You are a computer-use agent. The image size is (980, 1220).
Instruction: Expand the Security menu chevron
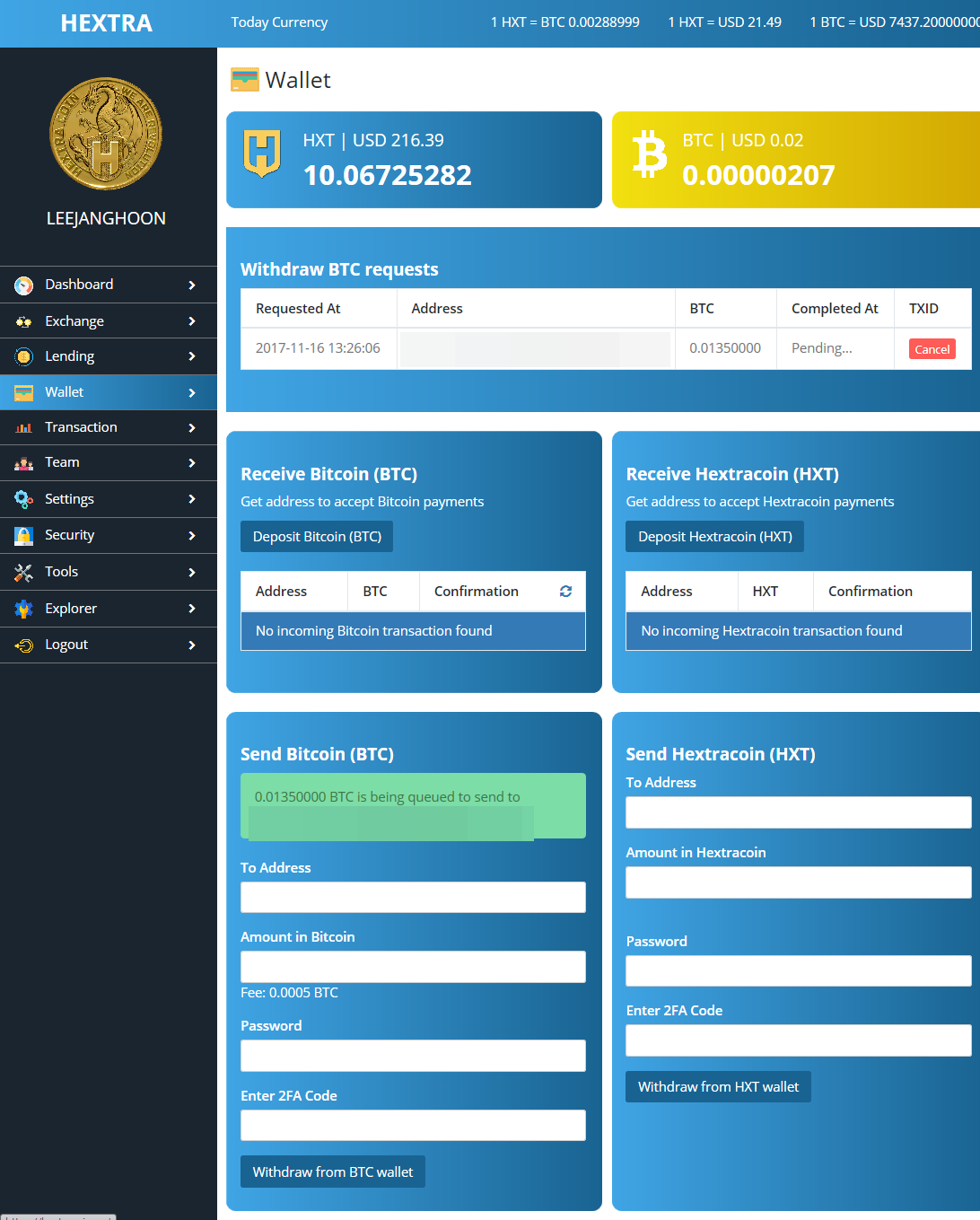pos(192,536)
